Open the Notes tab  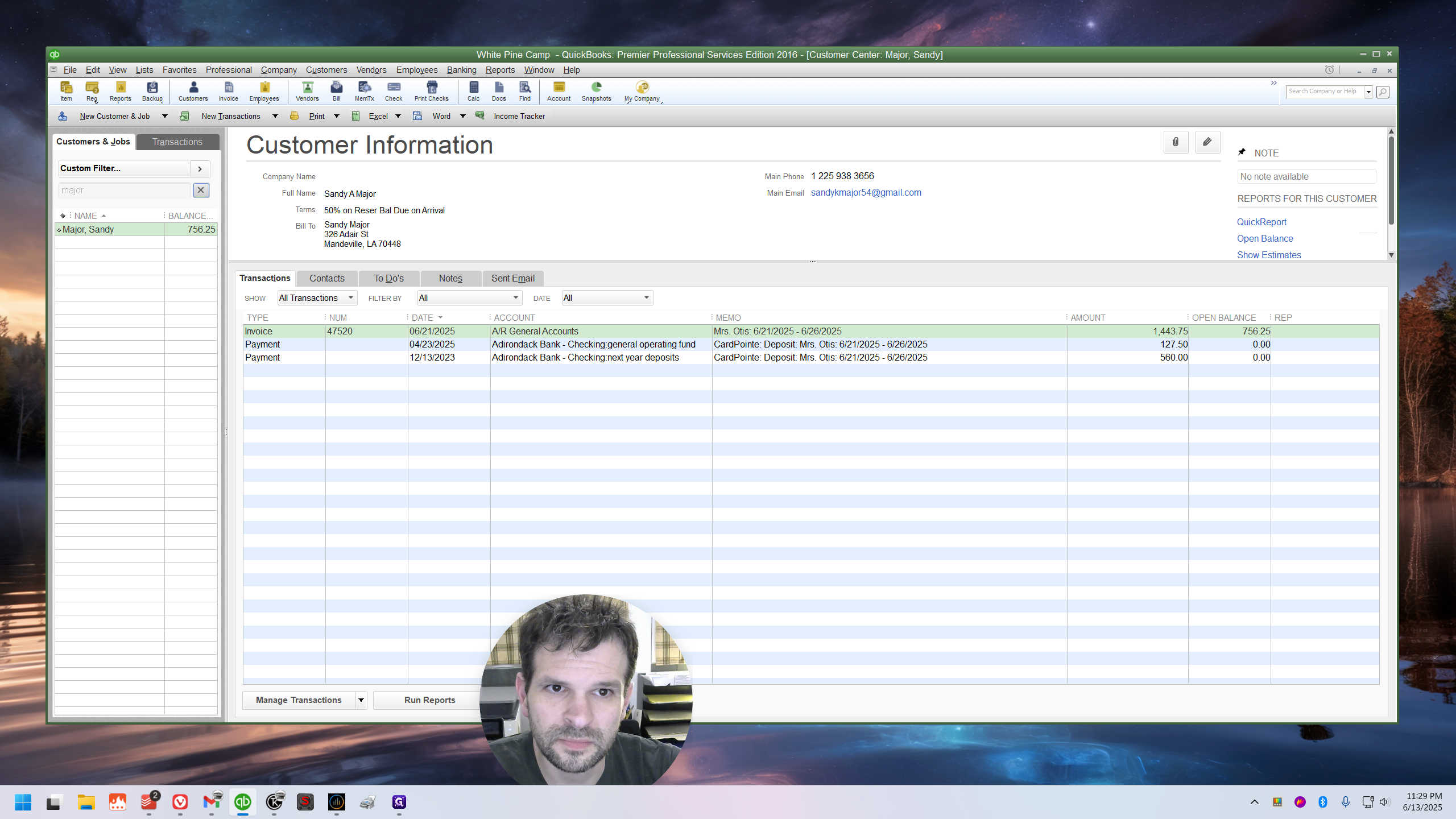[x=450, y=278]
